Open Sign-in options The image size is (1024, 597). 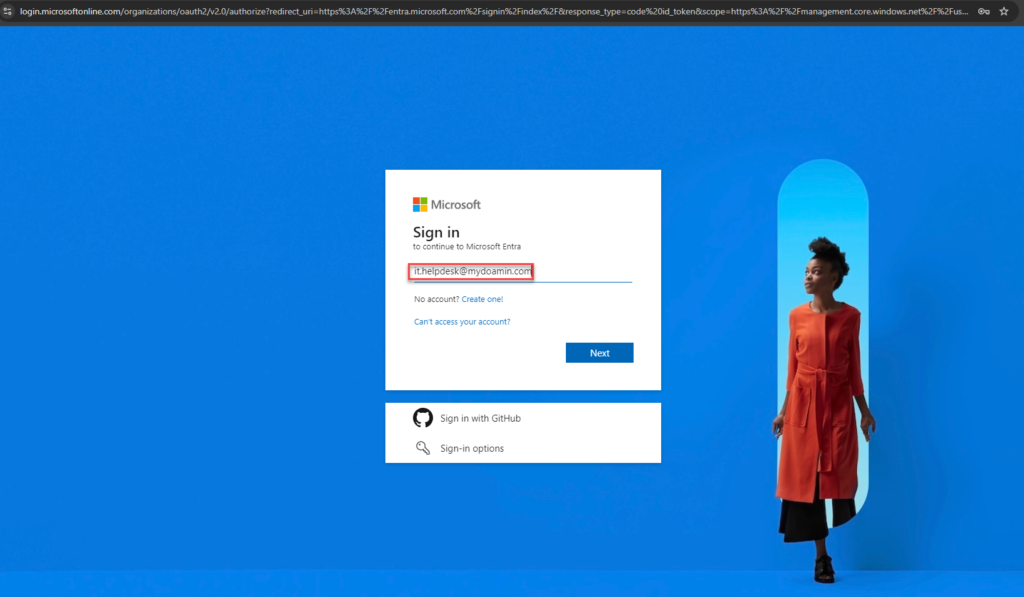pyautogui.click(x=472, y=448)
